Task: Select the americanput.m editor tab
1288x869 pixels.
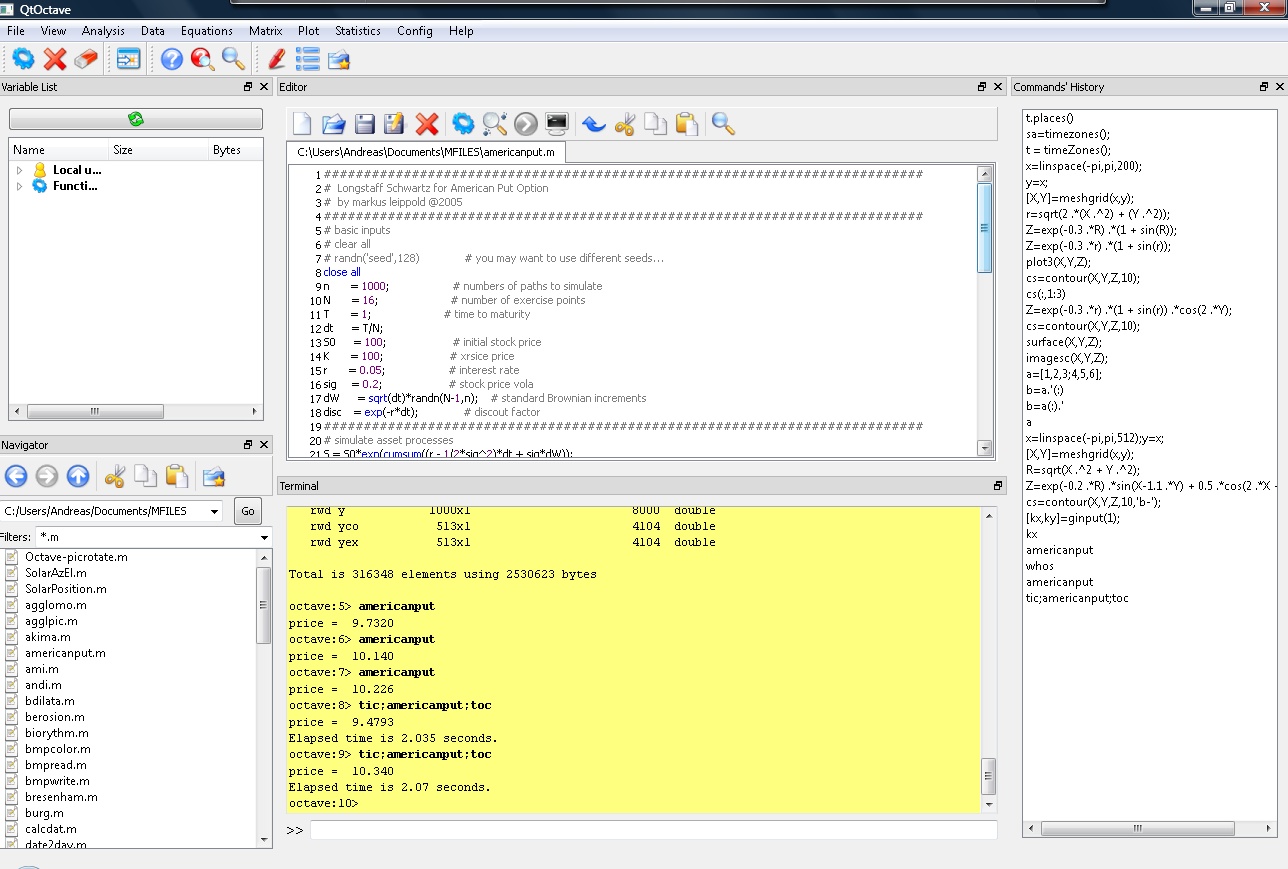Action: pyautogui.click(x=426, y=152)
